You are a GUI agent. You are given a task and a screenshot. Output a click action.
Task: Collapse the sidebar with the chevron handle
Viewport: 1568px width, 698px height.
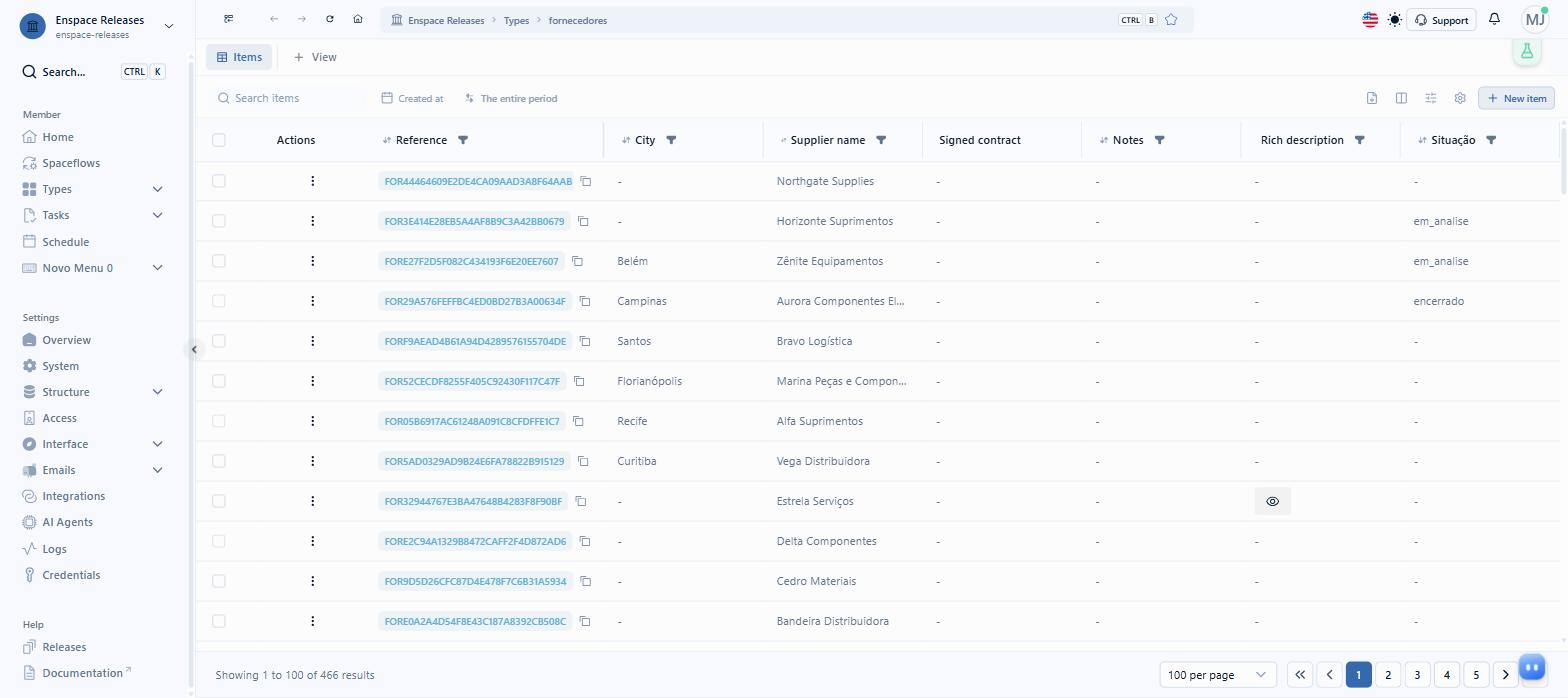194,349
